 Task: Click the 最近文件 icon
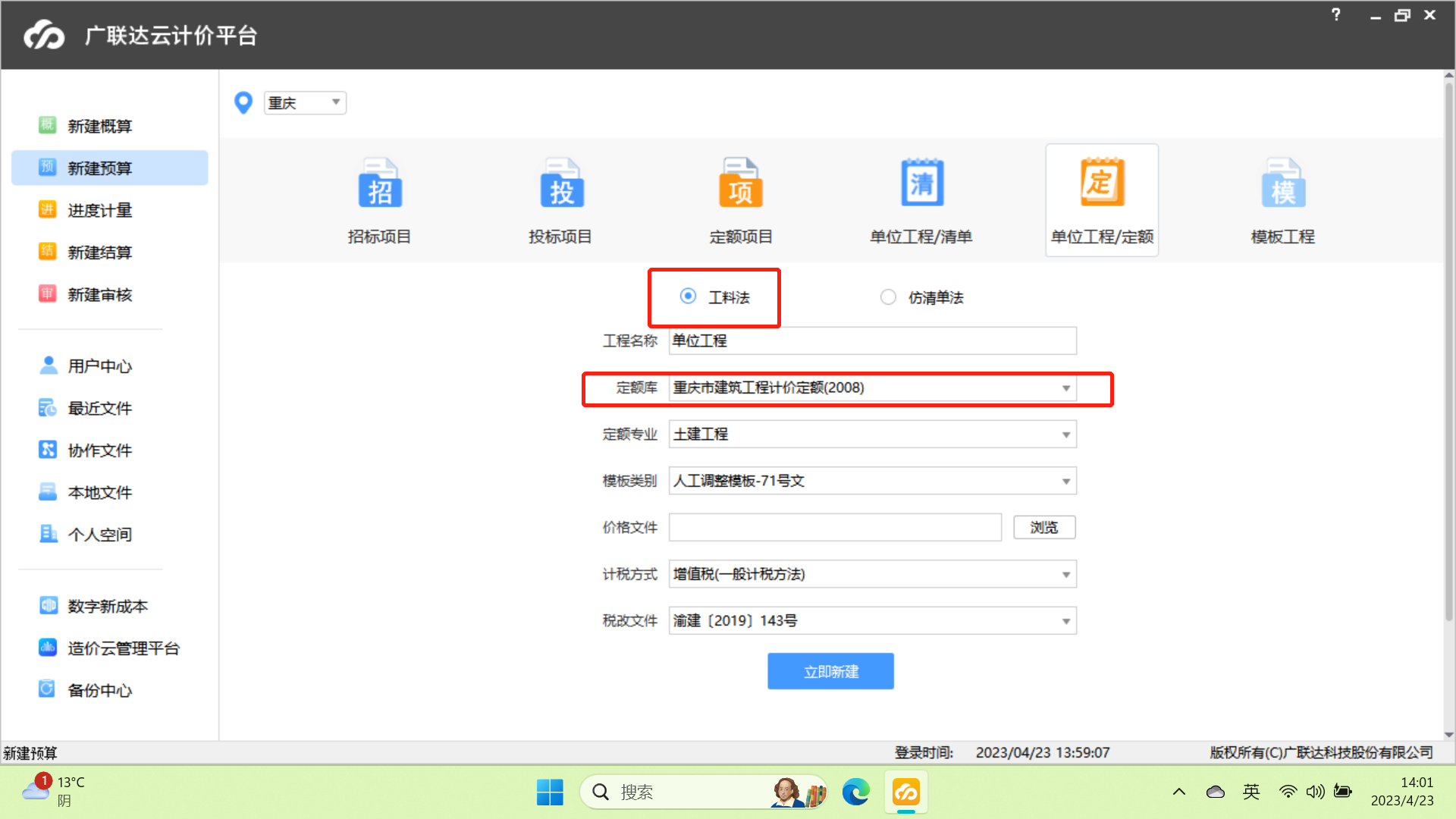tap(48, 408)
